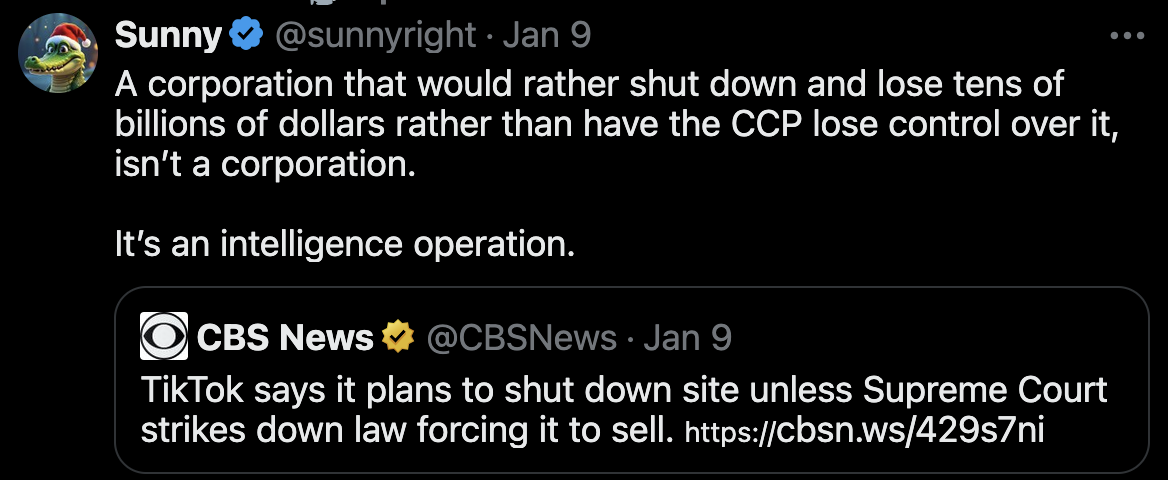Open the CBS News name in quoted tweet
The width and height of the screenshot is (1168, 480).
(x=285, y=338)
